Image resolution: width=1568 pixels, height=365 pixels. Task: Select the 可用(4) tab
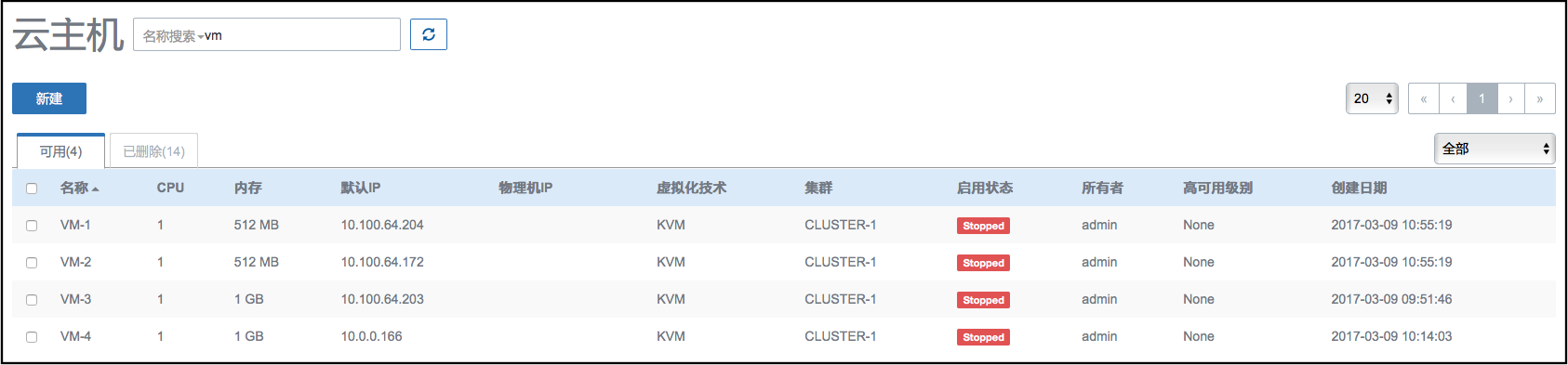(60, 151)
